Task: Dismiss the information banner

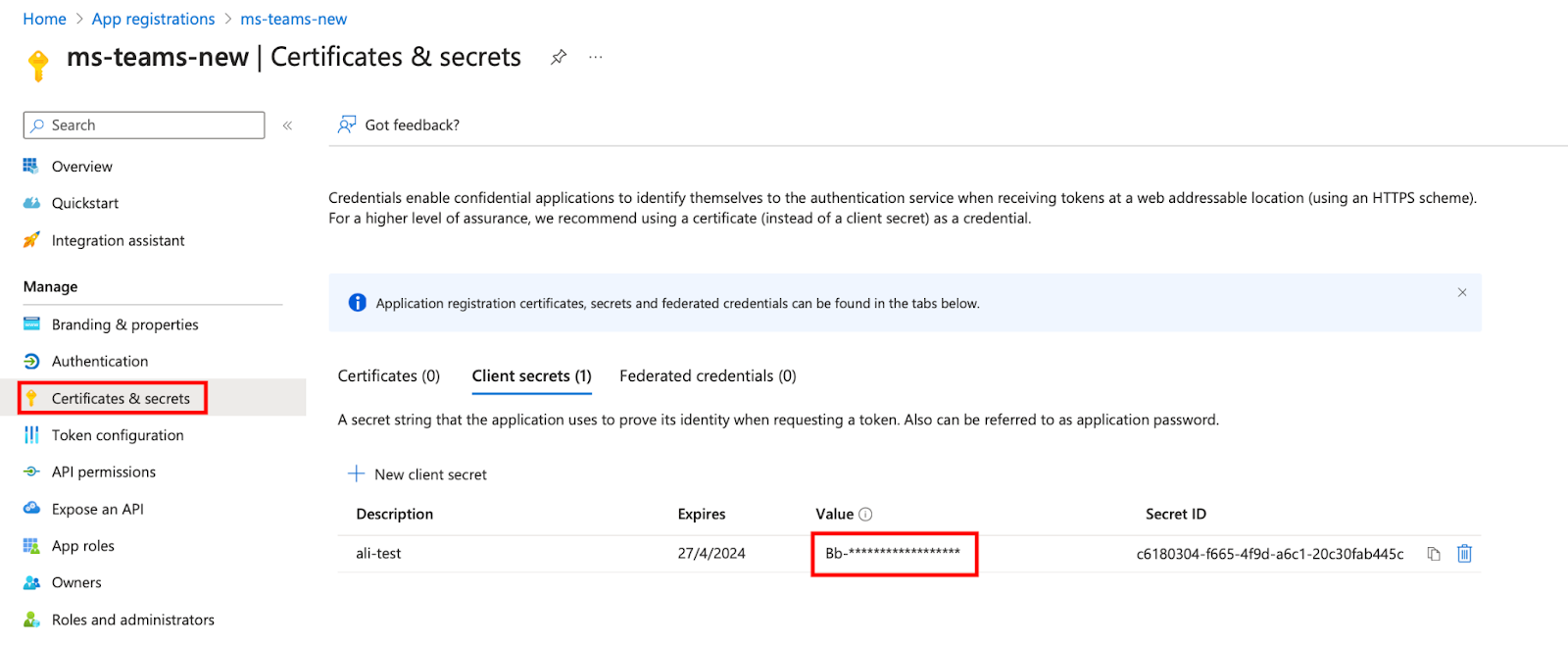Action: coord(1462,292)
